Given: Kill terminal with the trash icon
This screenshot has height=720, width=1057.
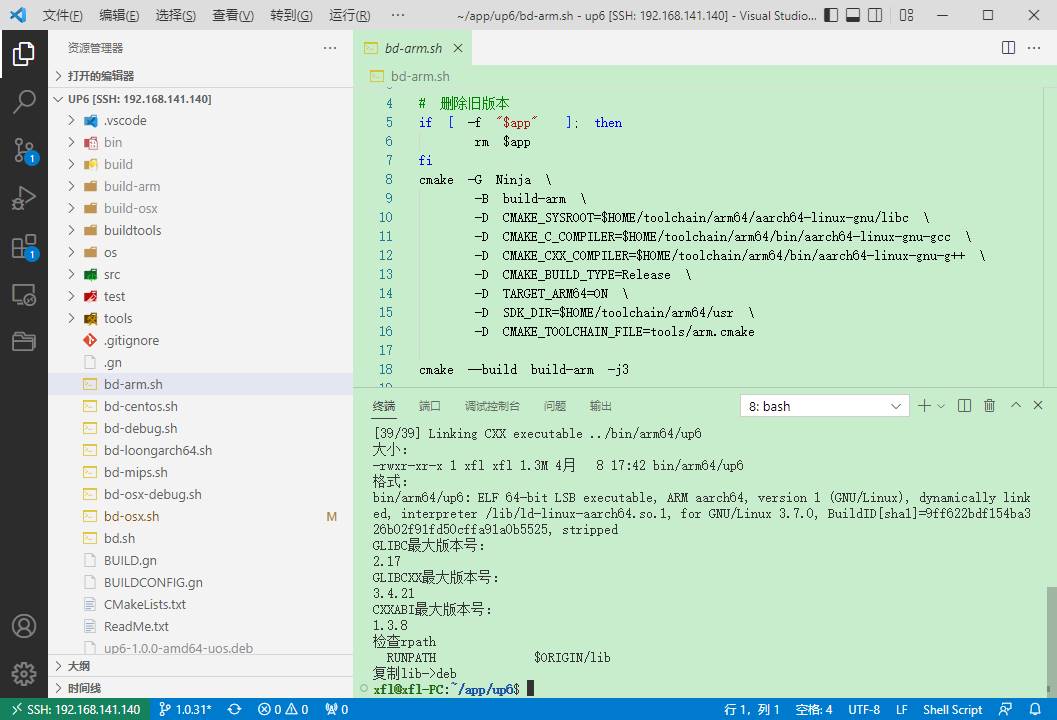Looking at the screenshot, I should point(989,406).
